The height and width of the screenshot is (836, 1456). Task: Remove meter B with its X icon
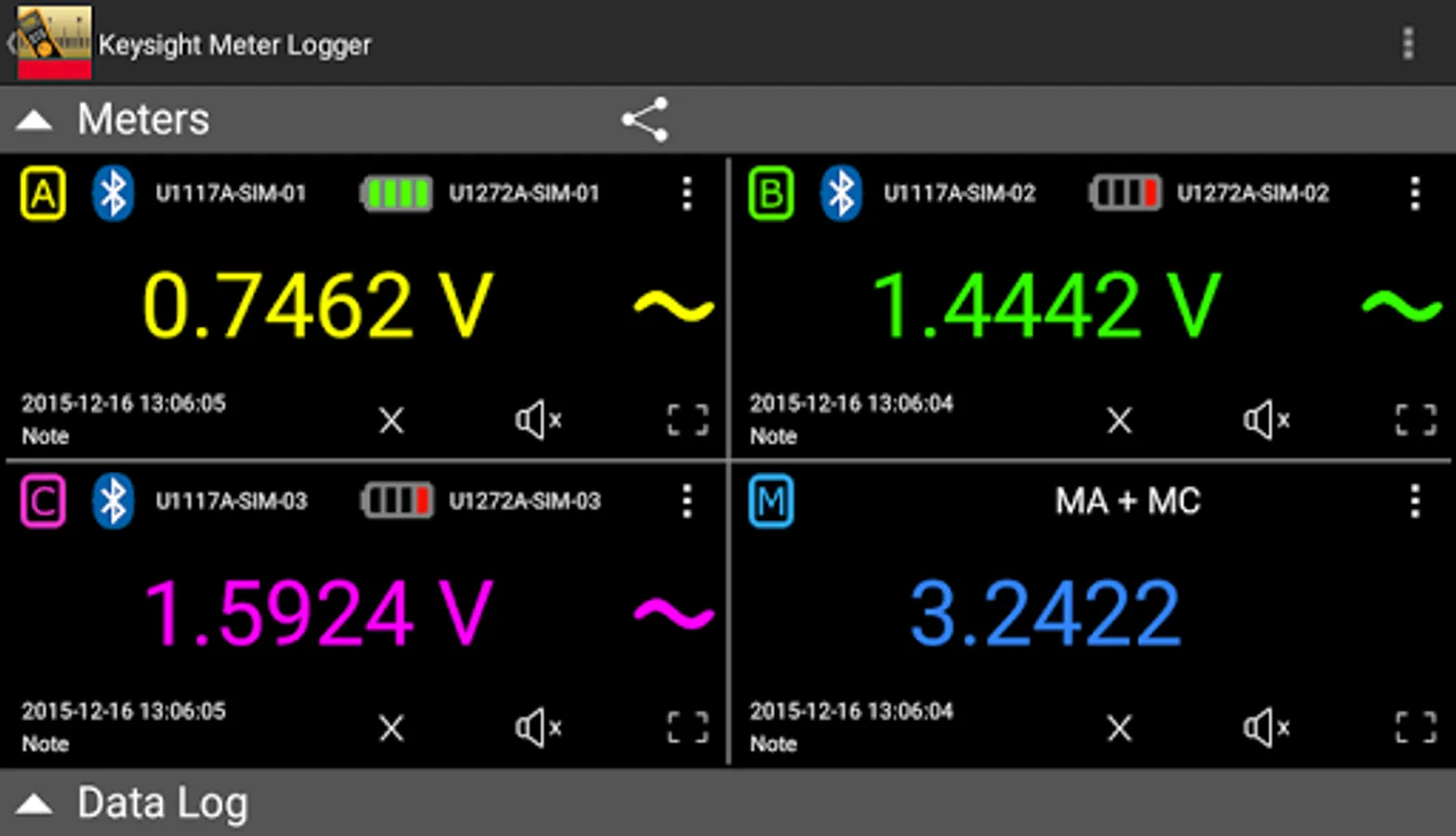1121,420
